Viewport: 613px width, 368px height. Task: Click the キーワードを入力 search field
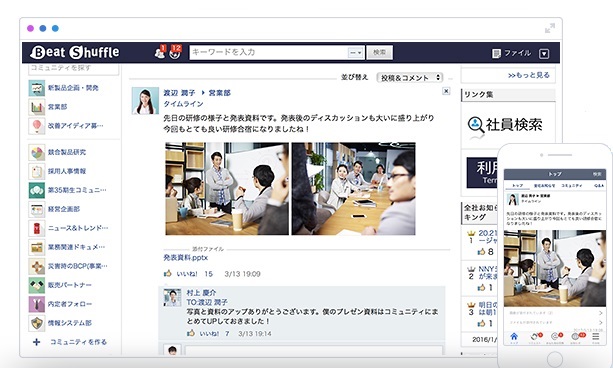pos(268,52)
